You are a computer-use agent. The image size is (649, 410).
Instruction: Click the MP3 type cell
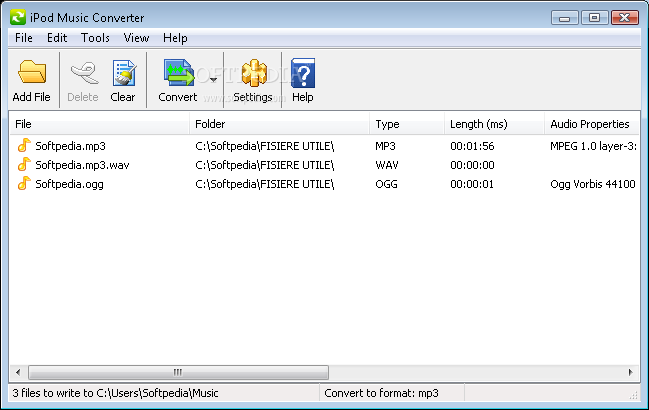385,146
